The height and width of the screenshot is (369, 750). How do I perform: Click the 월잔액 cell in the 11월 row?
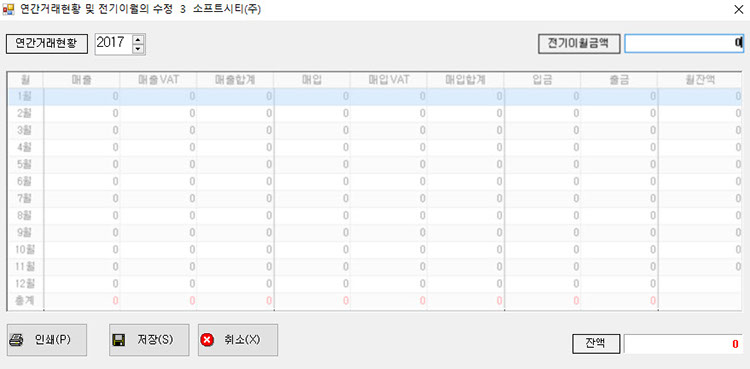701,266
